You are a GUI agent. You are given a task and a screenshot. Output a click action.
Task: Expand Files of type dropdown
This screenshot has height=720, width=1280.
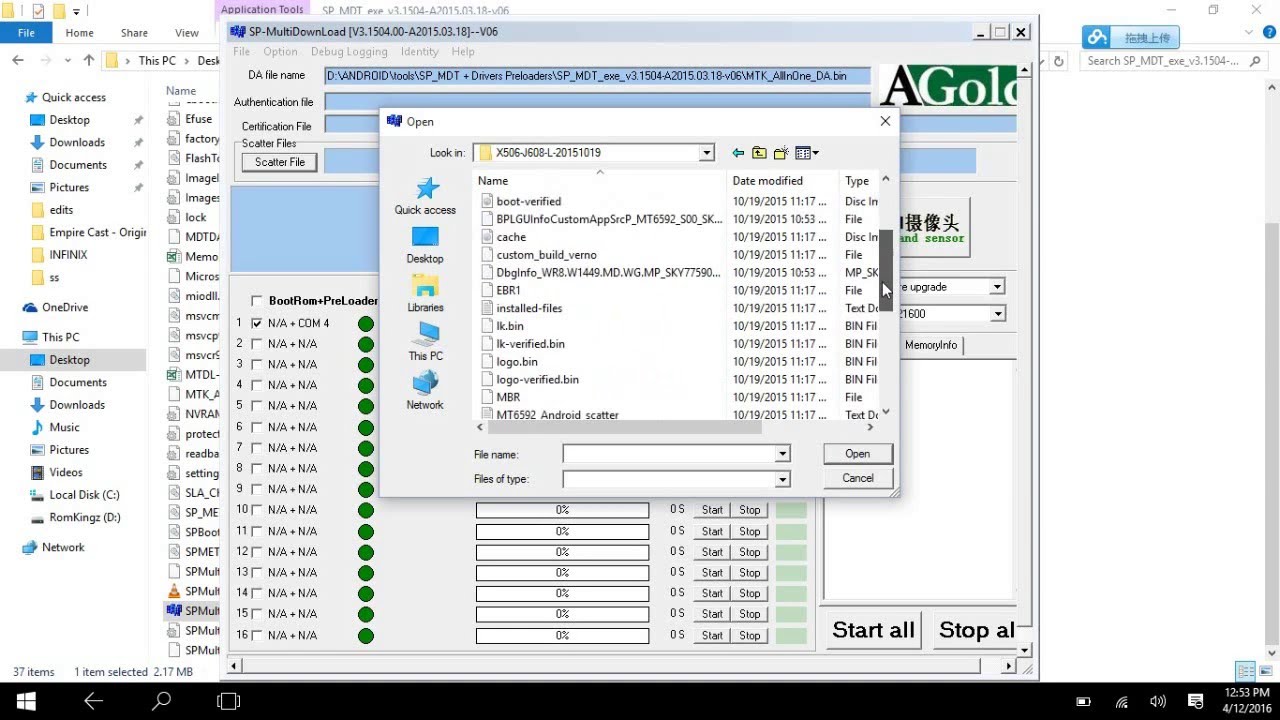click(782, 479)
